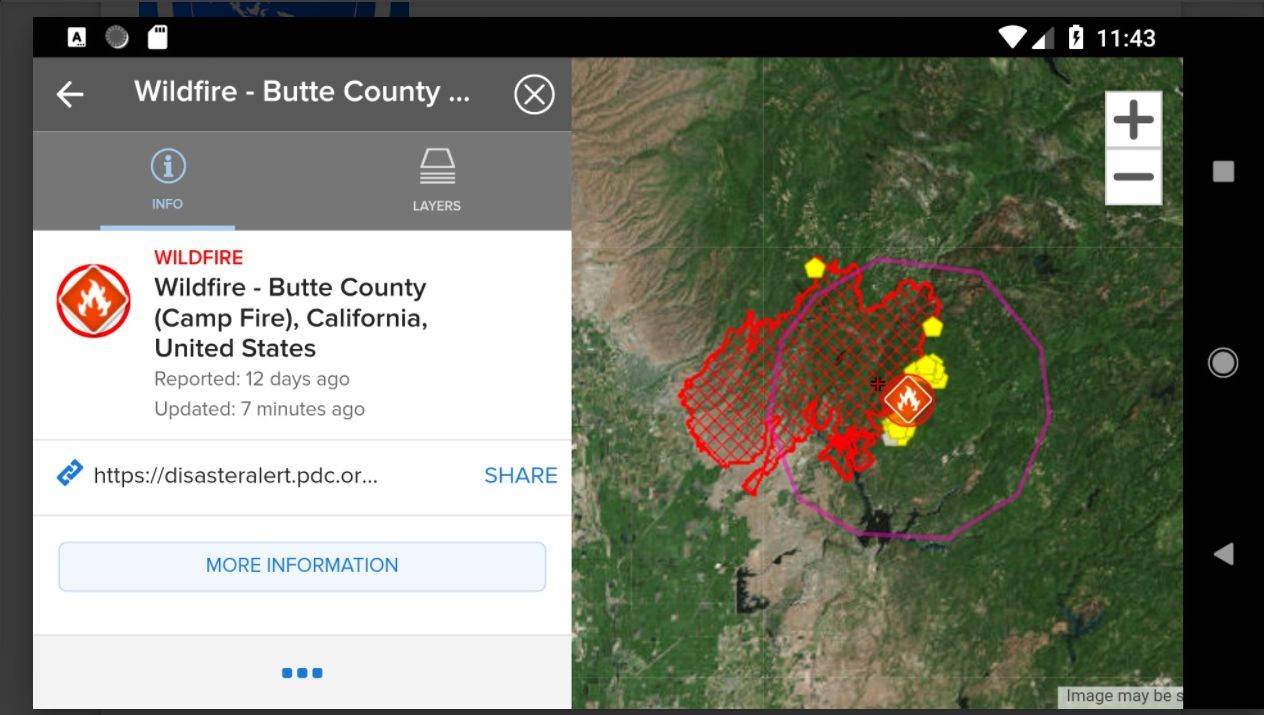Expand panel using three blue dots
Screen dimensions: 1264x715
[302, 673]
